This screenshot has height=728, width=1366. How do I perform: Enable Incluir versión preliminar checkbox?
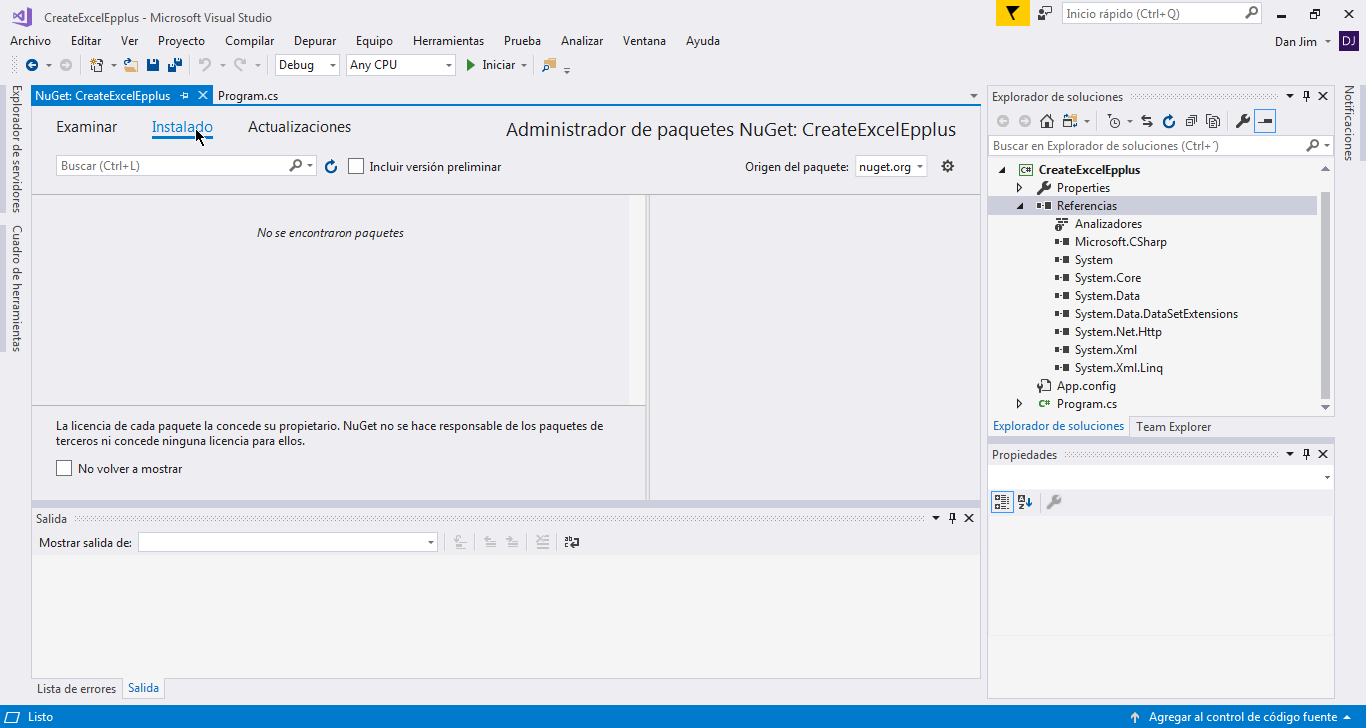(x=356, y=167)
